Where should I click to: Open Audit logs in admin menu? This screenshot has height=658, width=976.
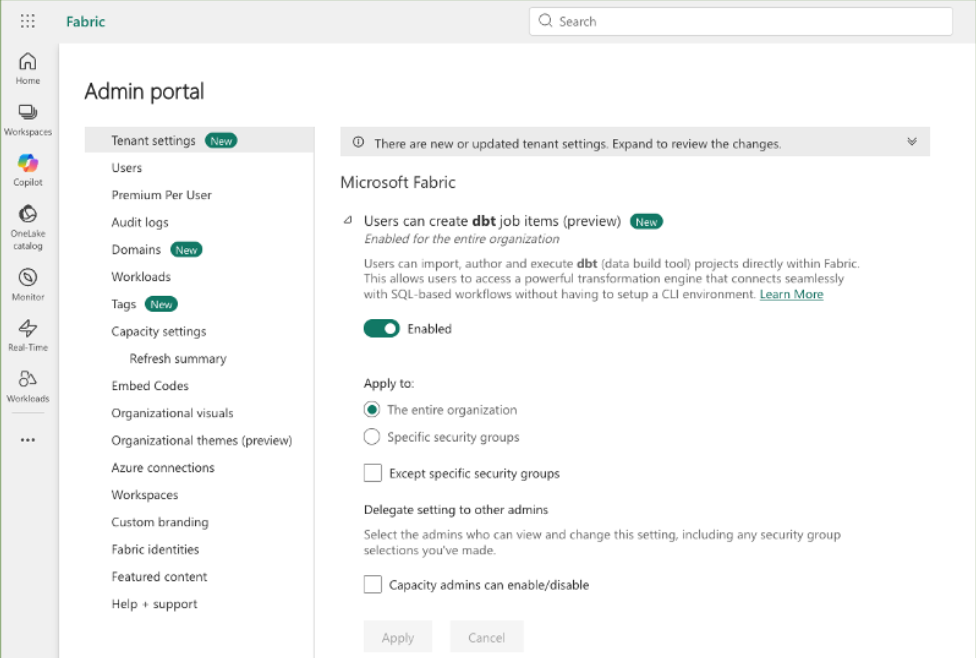click(140, 222)
